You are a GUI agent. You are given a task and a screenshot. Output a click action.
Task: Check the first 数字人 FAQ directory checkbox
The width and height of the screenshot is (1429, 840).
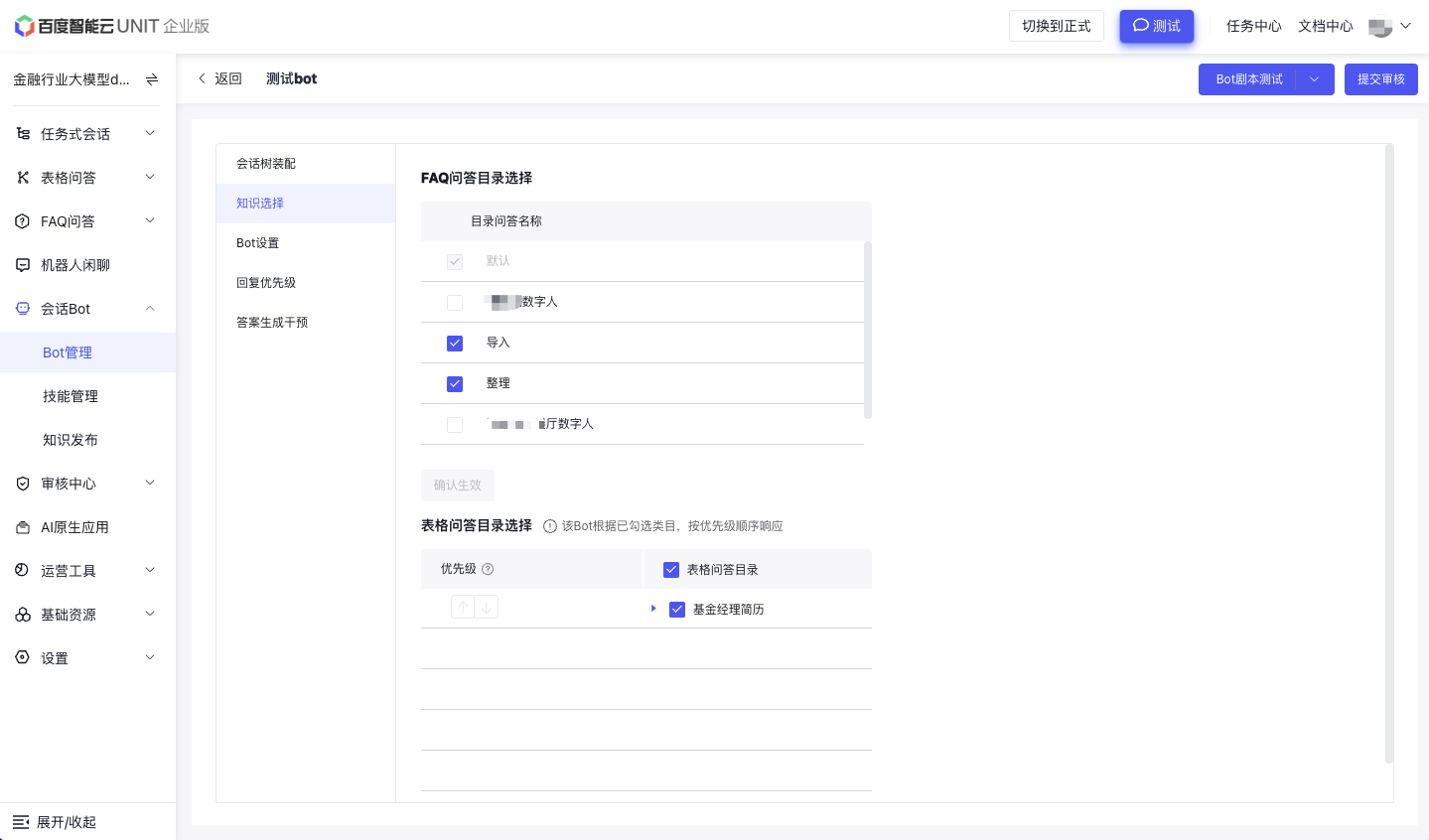(455, 303)
